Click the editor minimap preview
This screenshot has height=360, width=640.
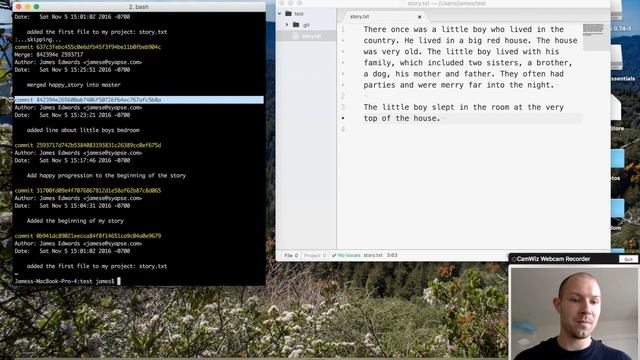coord(593,29)
